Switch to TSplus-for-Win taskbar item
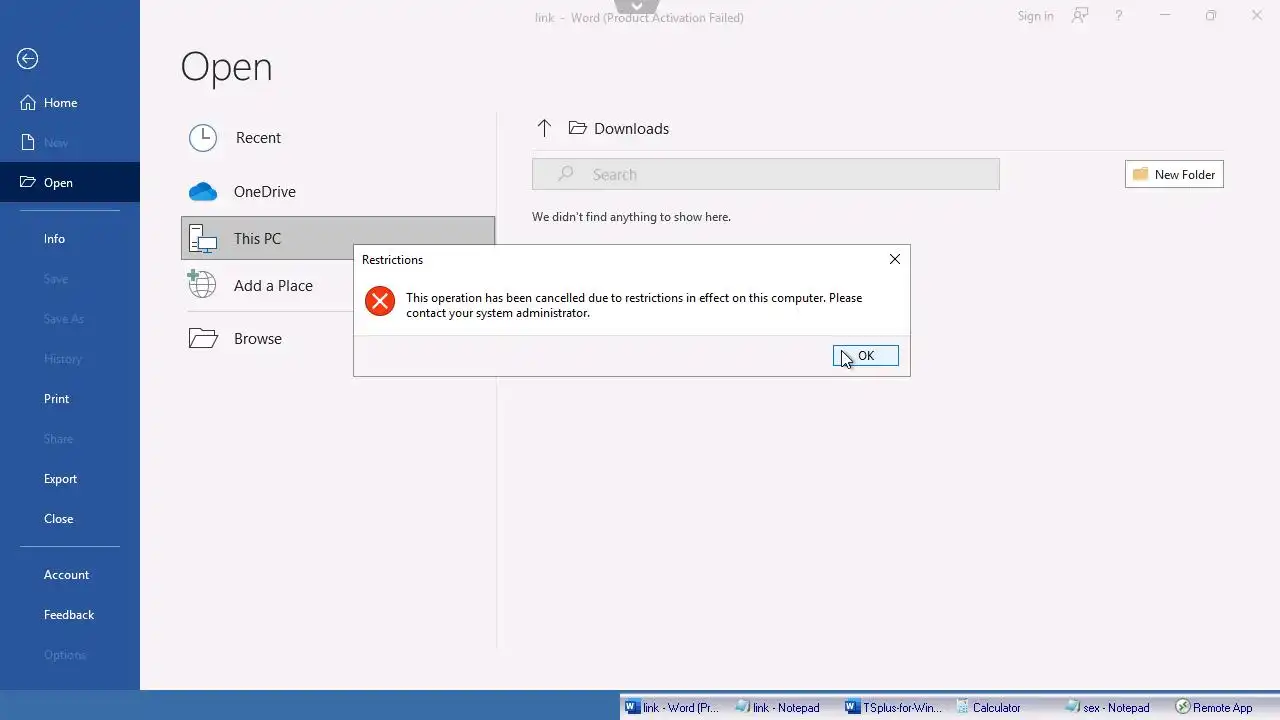Image resolution: width=1280 pixels, height=720 pixels. click(x=894, y=707)
